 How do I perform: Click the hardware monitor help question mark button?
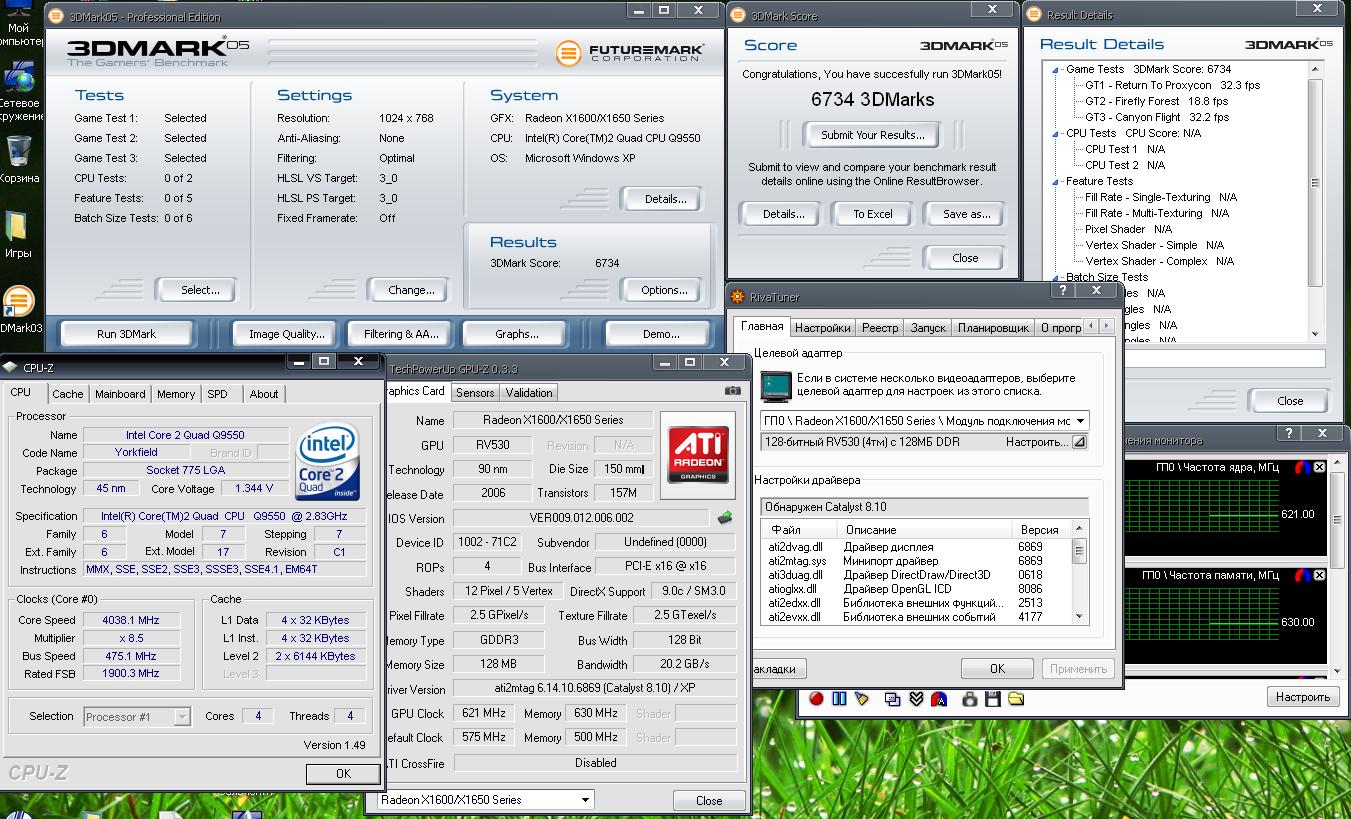[x=1291, y=433]
